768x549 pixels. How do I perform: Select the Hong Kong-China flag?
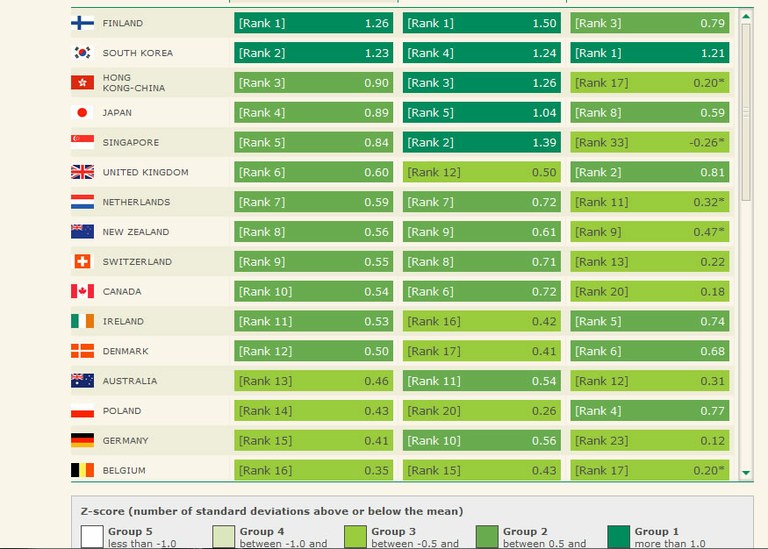pyautogui.click(x=82, y=82)
